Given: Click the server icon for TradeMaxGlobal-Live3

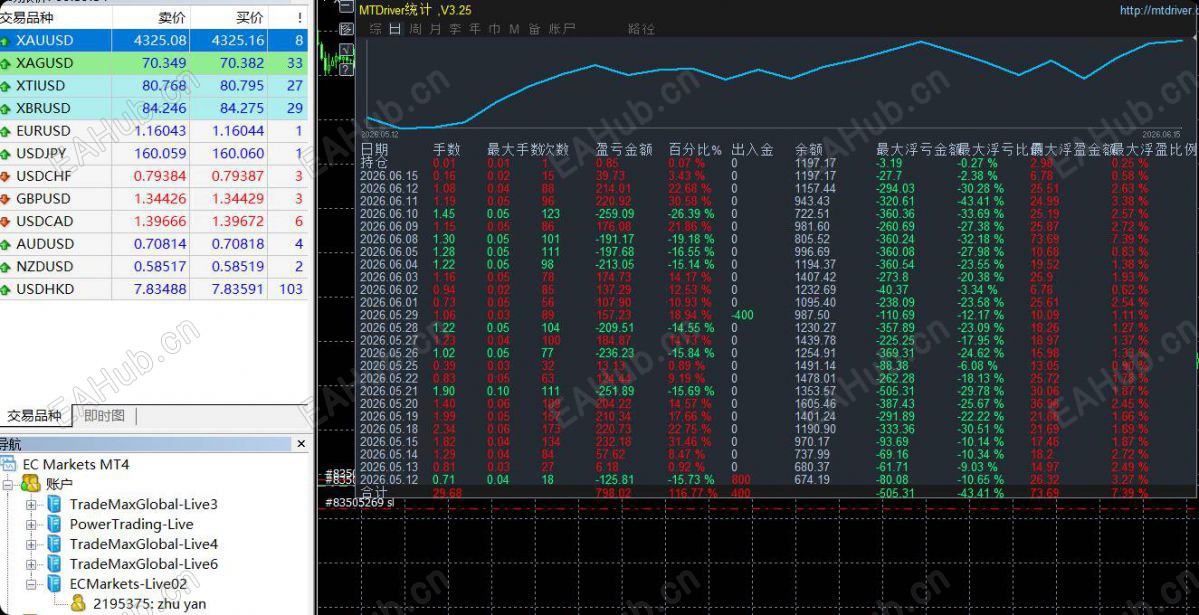Looking at the screenshot, I should coord(54,504).
